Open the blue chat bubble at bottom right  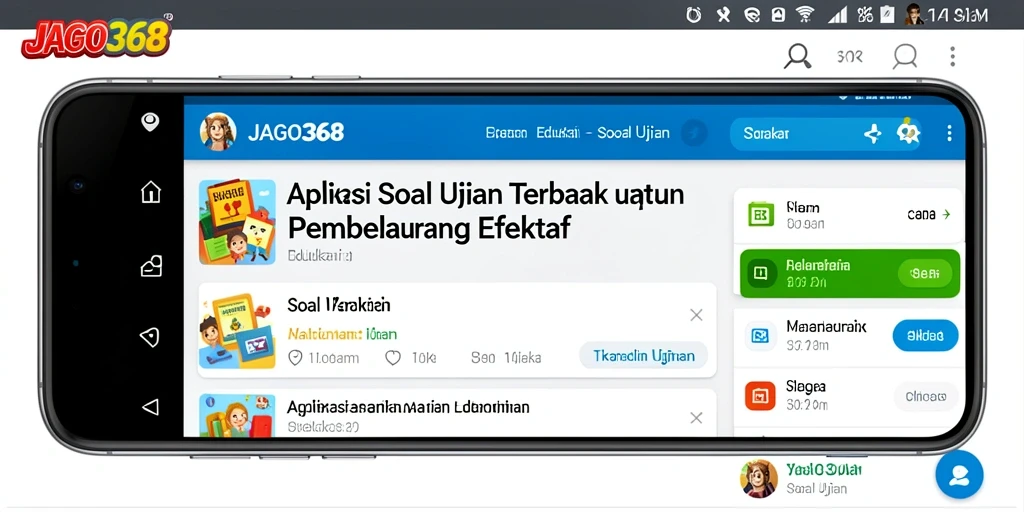pos(959,475)
